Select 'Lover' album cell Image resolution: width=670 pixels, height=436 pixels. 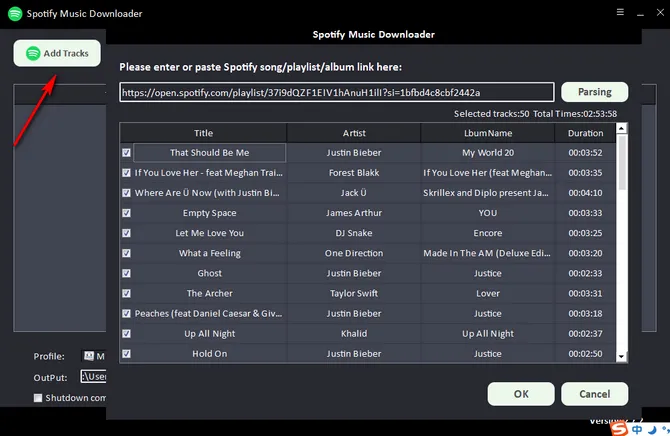(x=488, y=293)
